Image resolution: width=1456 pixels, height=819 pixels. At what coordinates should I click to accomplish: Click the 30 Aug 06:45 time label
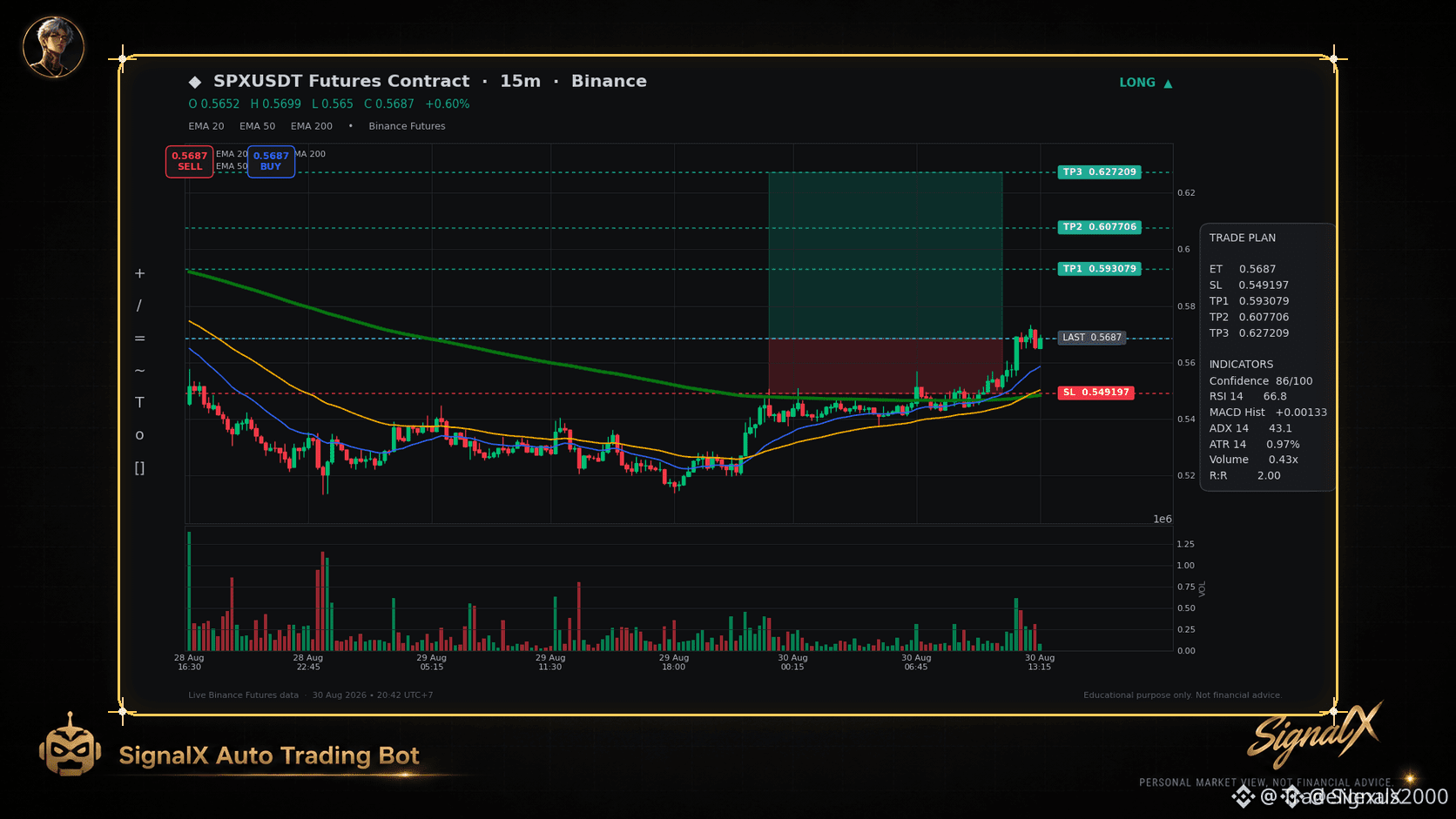coord(916,662)
